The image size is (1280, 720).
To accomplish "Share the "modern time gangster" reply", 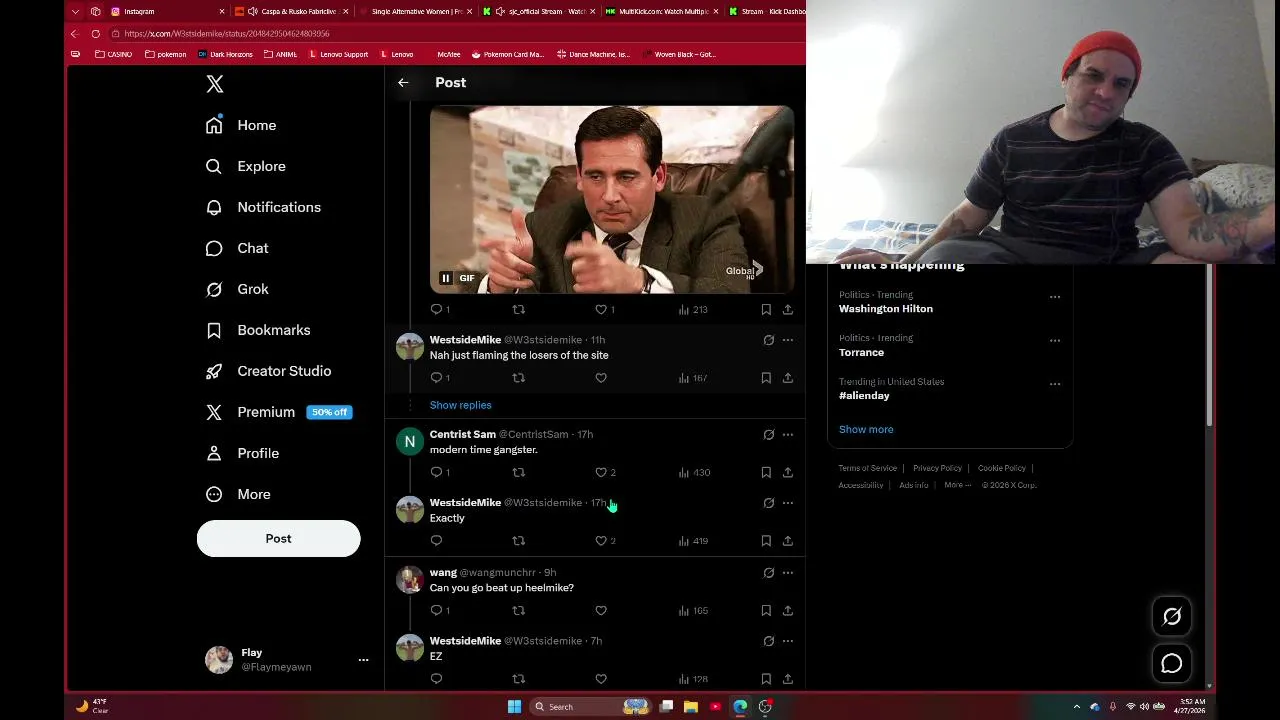I will click(788, 472).
